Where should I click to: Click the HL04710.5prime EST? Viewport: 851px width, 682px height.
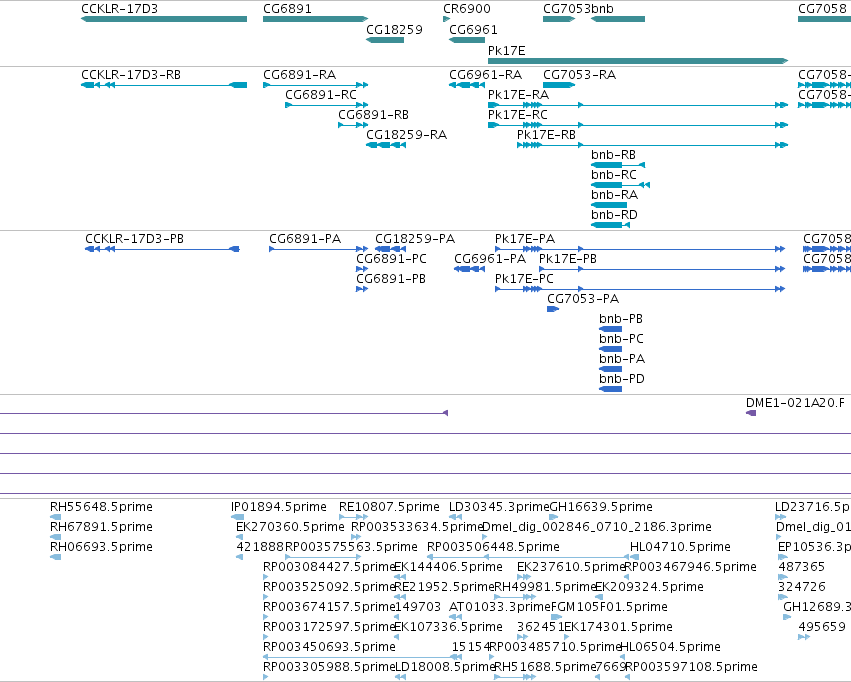634,557
